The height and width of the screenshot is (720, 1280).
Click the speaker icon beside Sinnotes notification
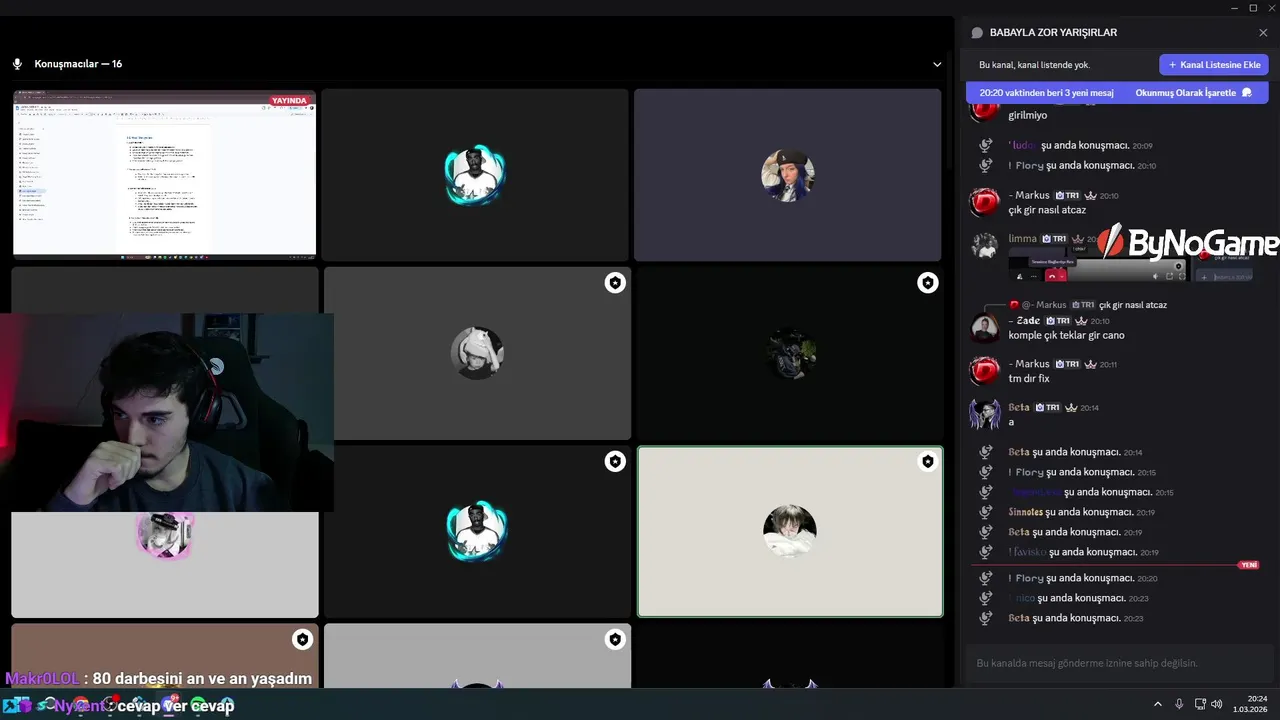click(x=986, y=512)
